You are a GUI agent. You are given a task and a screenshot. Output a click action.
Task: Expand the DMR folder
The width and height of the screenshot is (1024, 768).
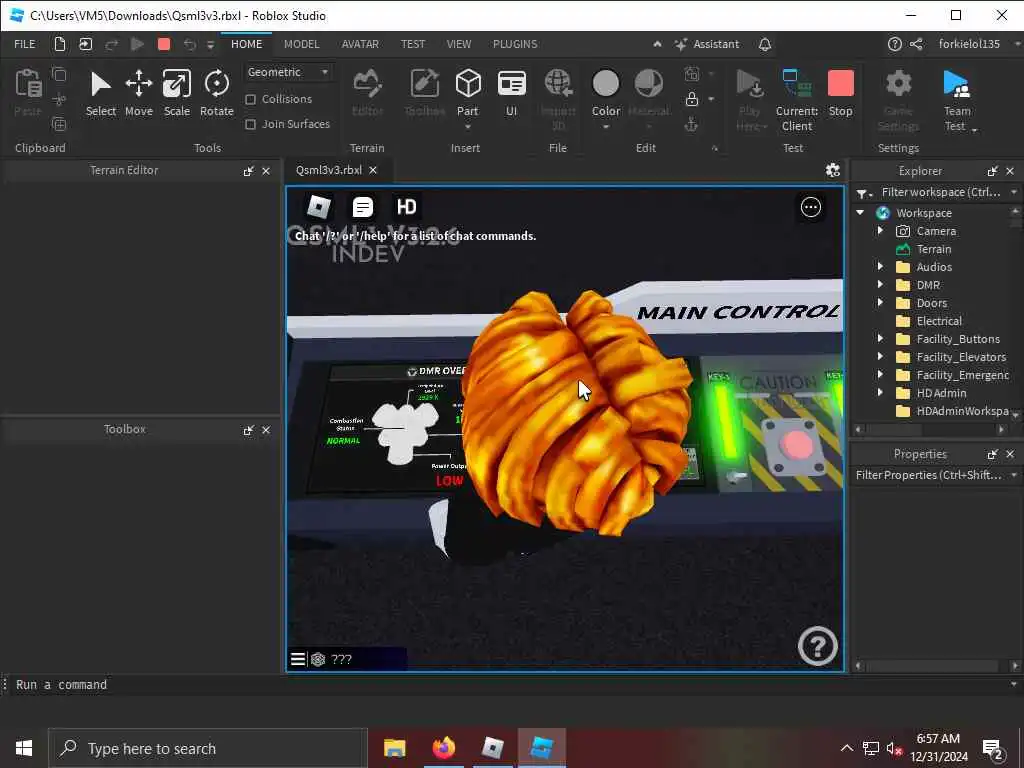pyautogui.click(x=880, y=285)
